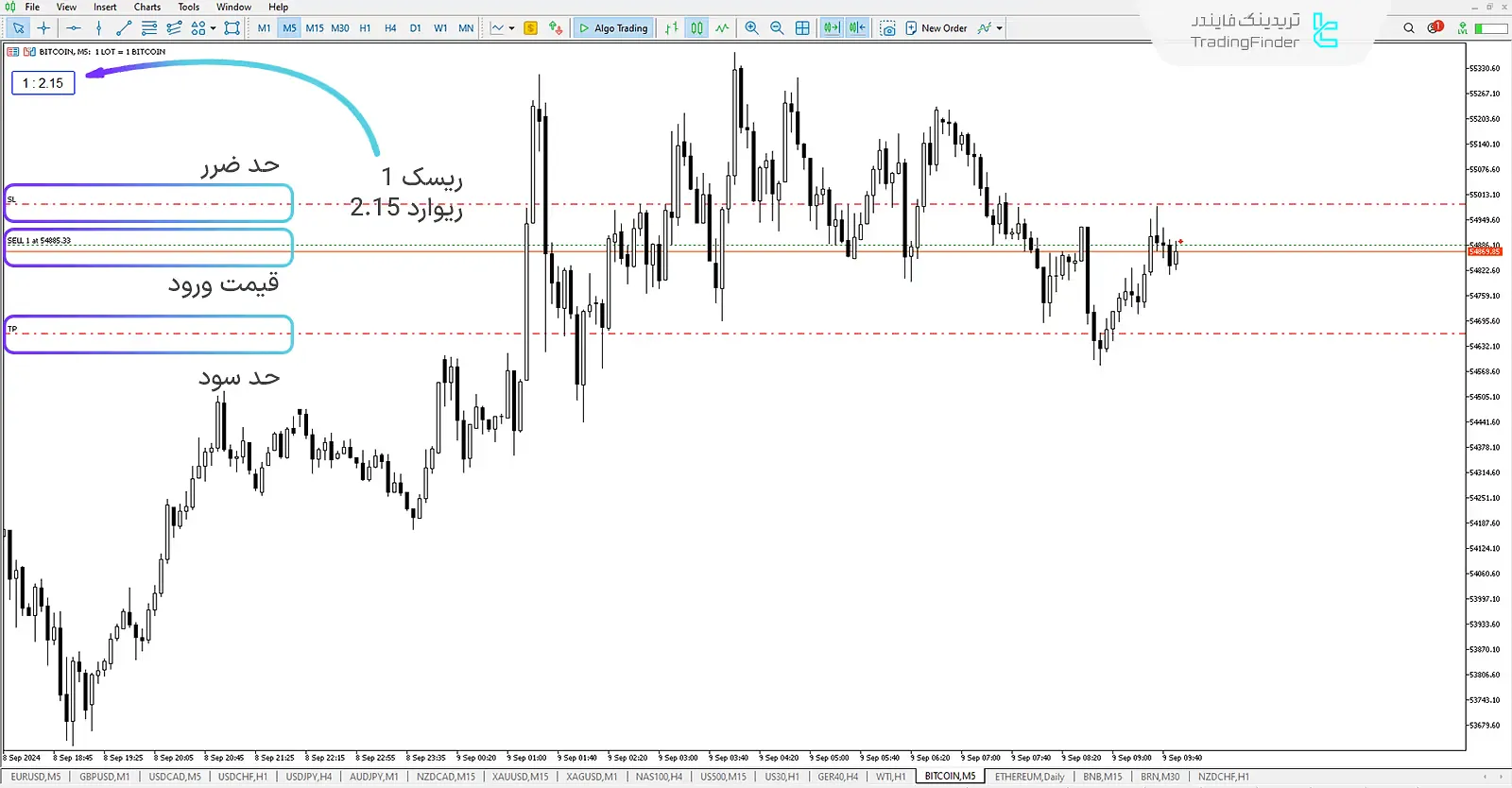This screenshot has width=1512, height=788.
Task: Click the zoom in magnifier
Action: click(x=752, y=28)
